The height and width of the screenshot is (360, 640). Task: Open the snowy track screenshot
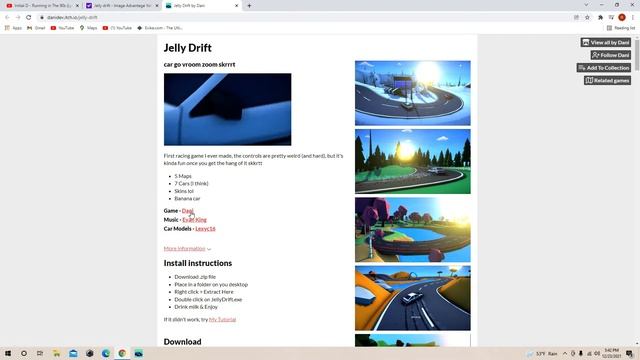coord(413,93)
